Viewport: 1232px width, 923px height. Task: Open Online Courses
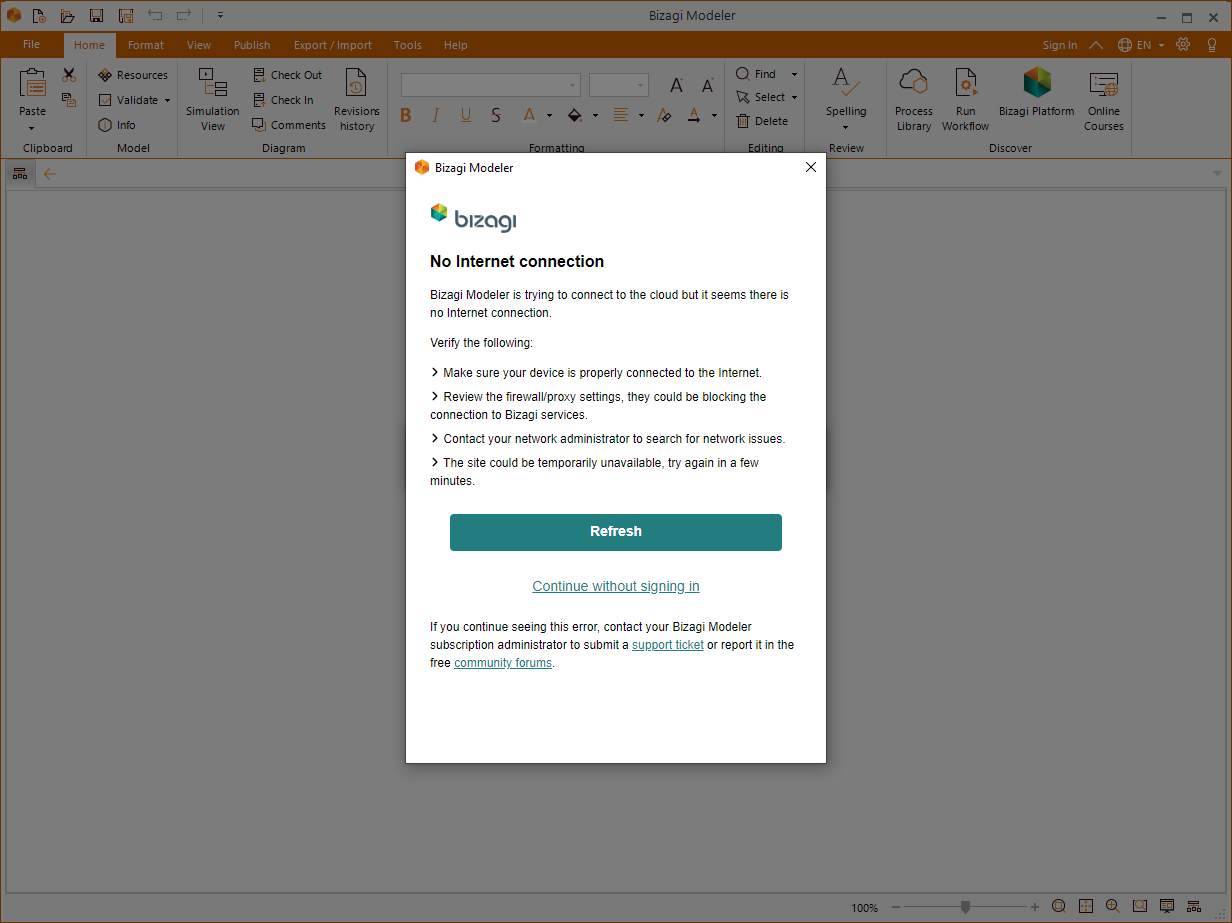(x=1104, y=99)
